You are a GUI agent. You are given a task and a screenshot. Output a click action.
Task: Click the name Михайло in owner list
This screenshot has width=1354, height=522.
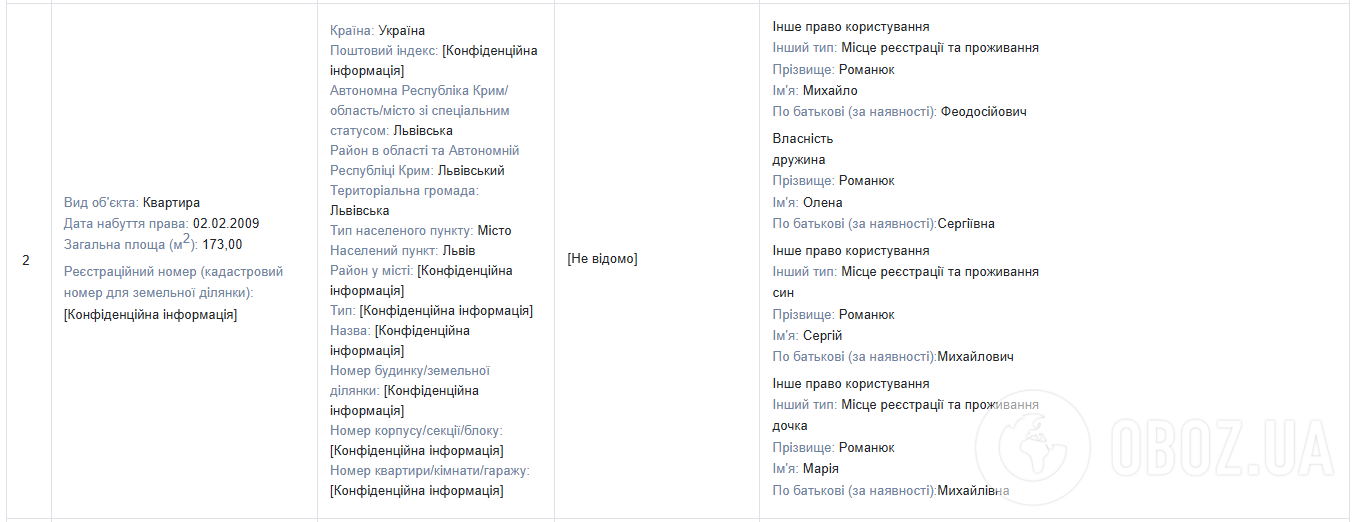pos(830,91)
